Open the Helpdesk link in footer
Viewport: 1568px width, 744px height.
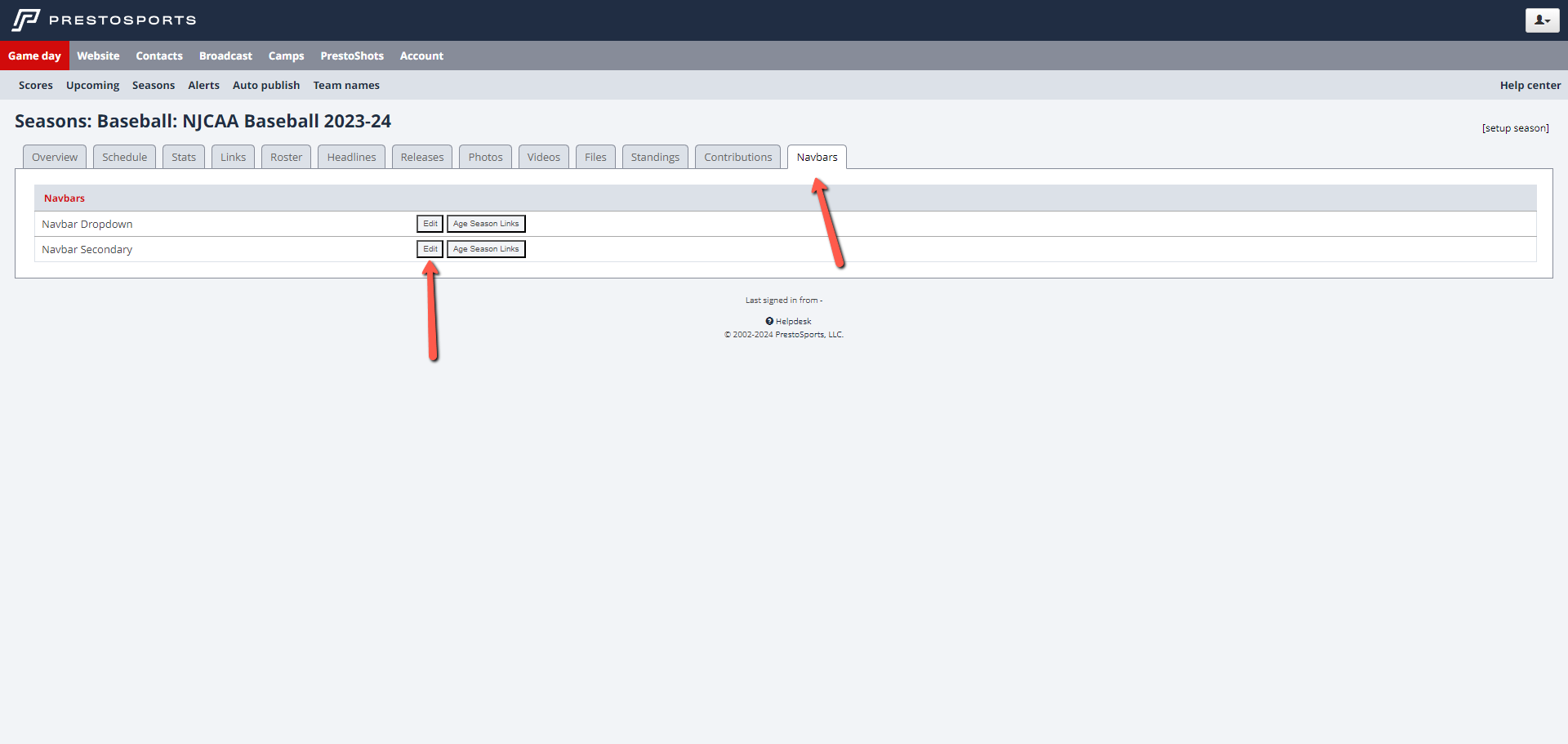click(793, 321)
